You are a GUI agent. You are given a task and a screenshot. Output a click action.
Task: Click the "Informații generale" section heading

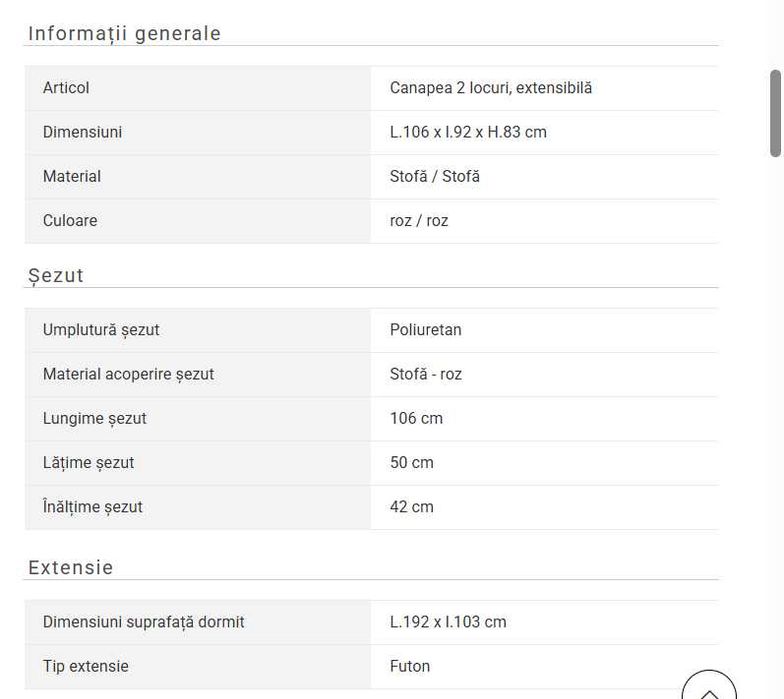click(x=125, y=34)
